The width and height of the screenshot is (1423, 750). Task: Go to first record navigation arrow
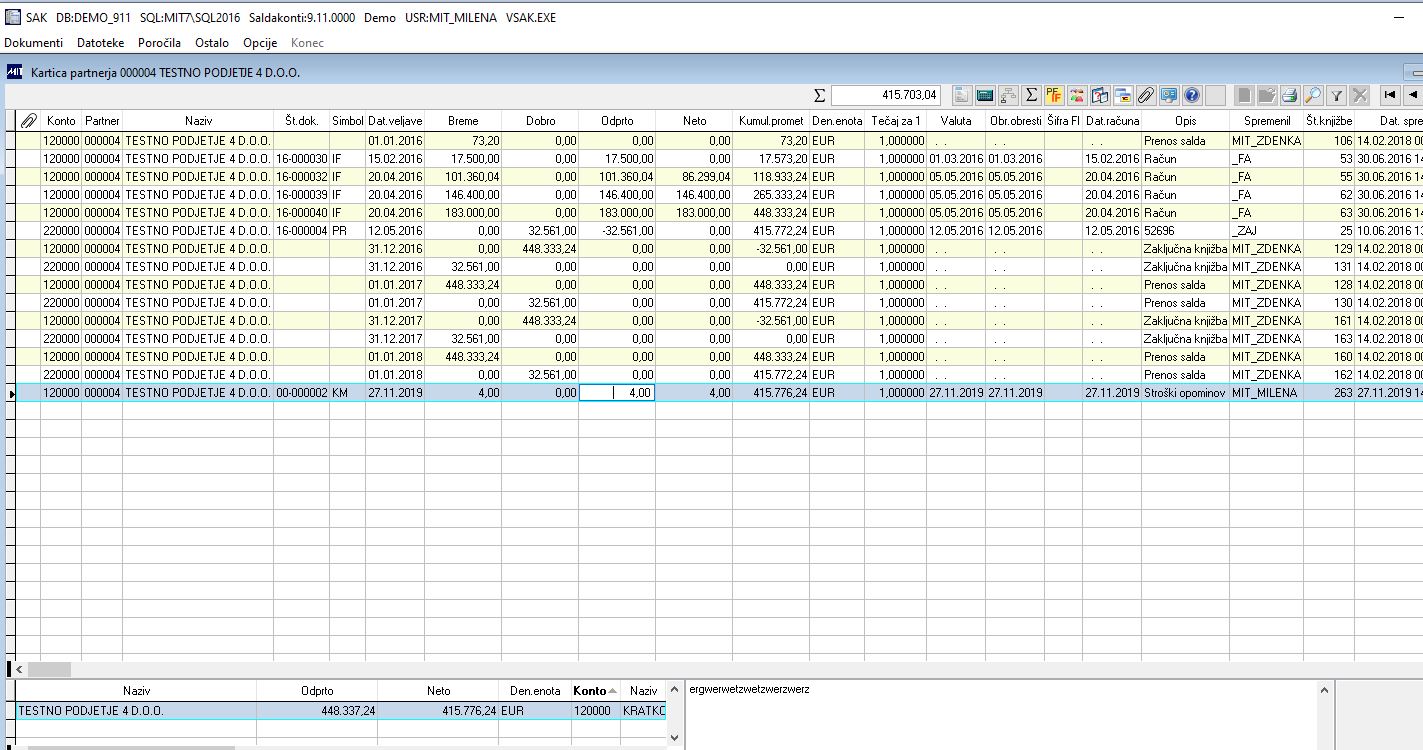(x=1390, y=95)
